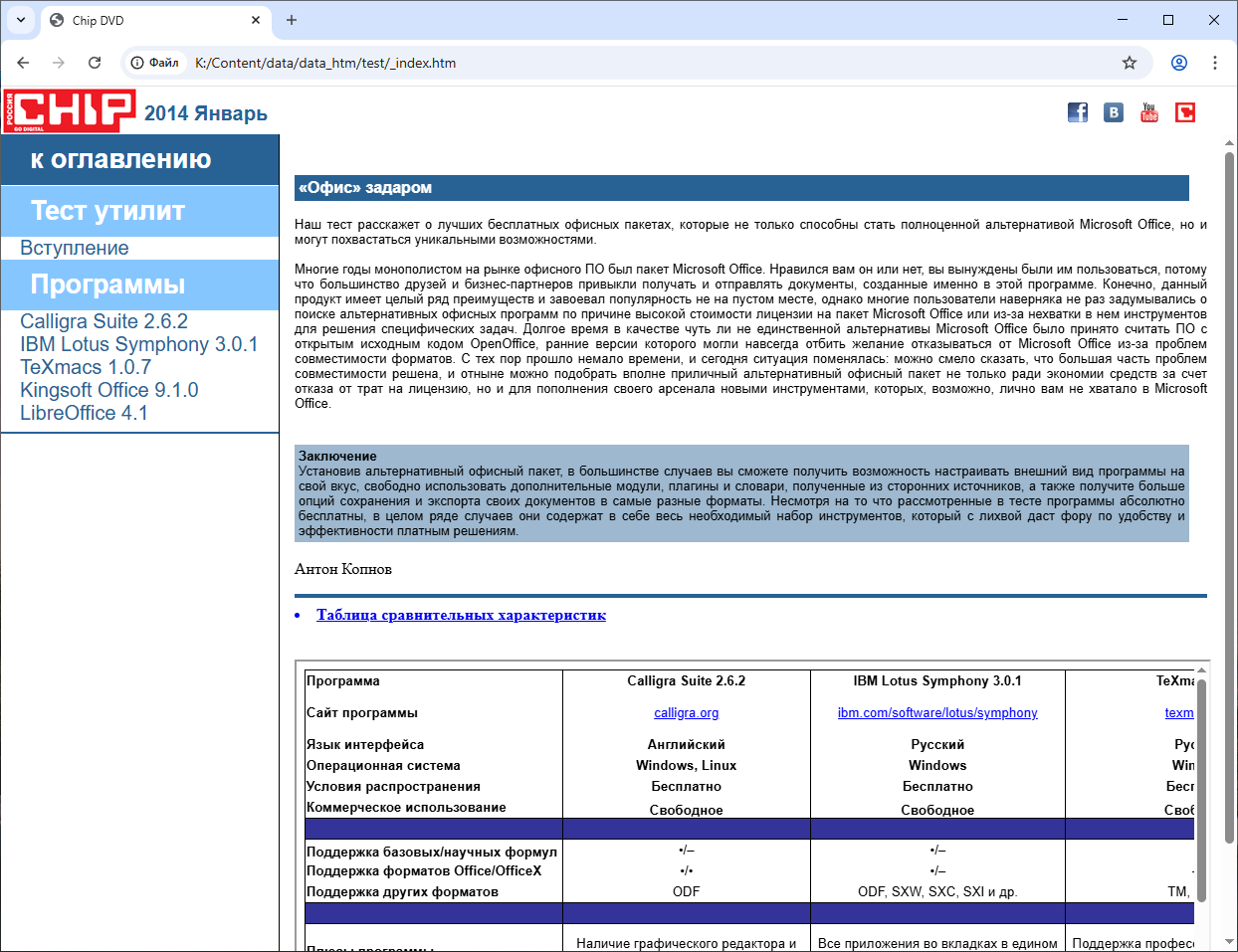Expand the tab search dropdown arrow
This screenshot has height=952, width=1238.
tap(21, 20)
